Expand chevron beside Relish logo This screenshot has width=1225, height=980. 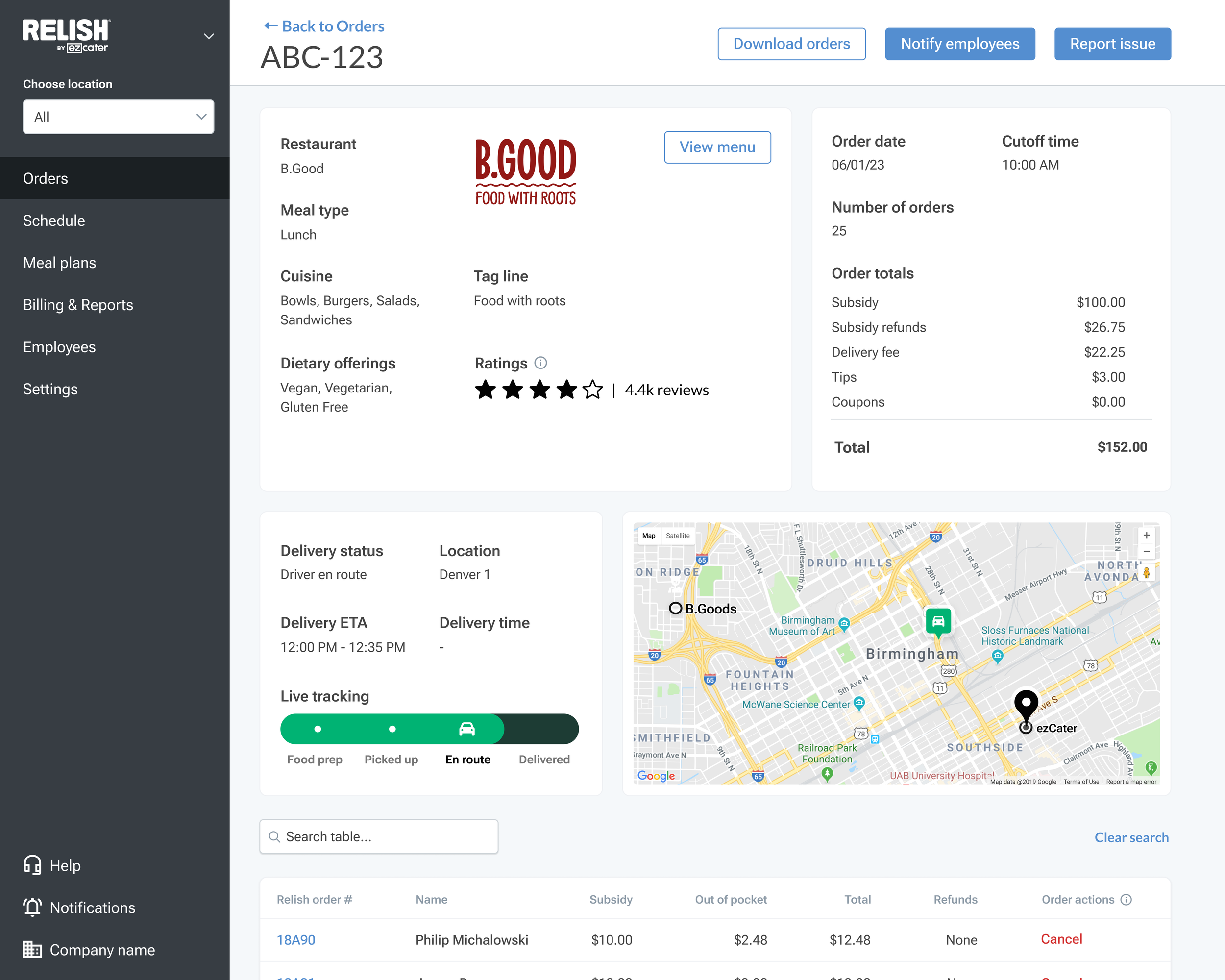209,36
